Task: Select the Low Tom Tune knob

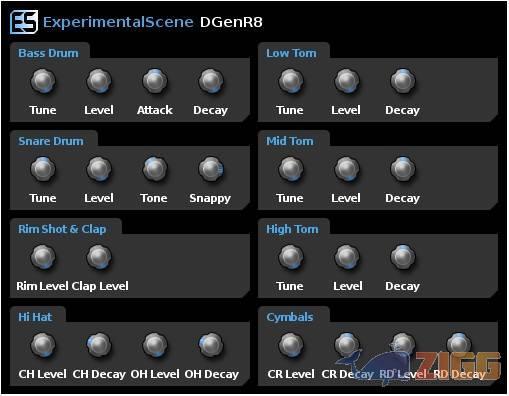Action: click(291, 81)
